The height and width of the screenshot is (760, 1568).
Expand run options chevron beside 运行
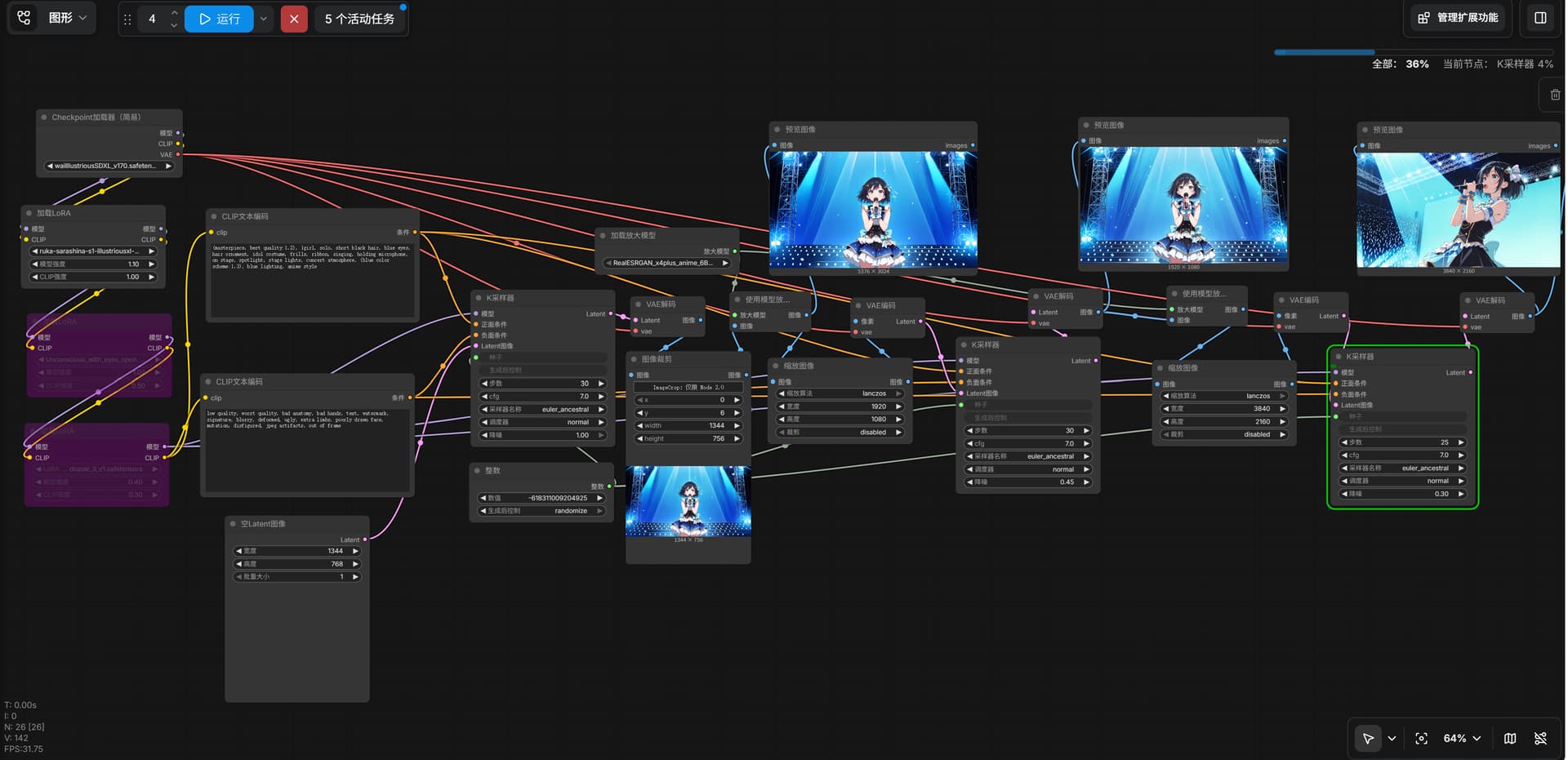[x=263, y=19]
